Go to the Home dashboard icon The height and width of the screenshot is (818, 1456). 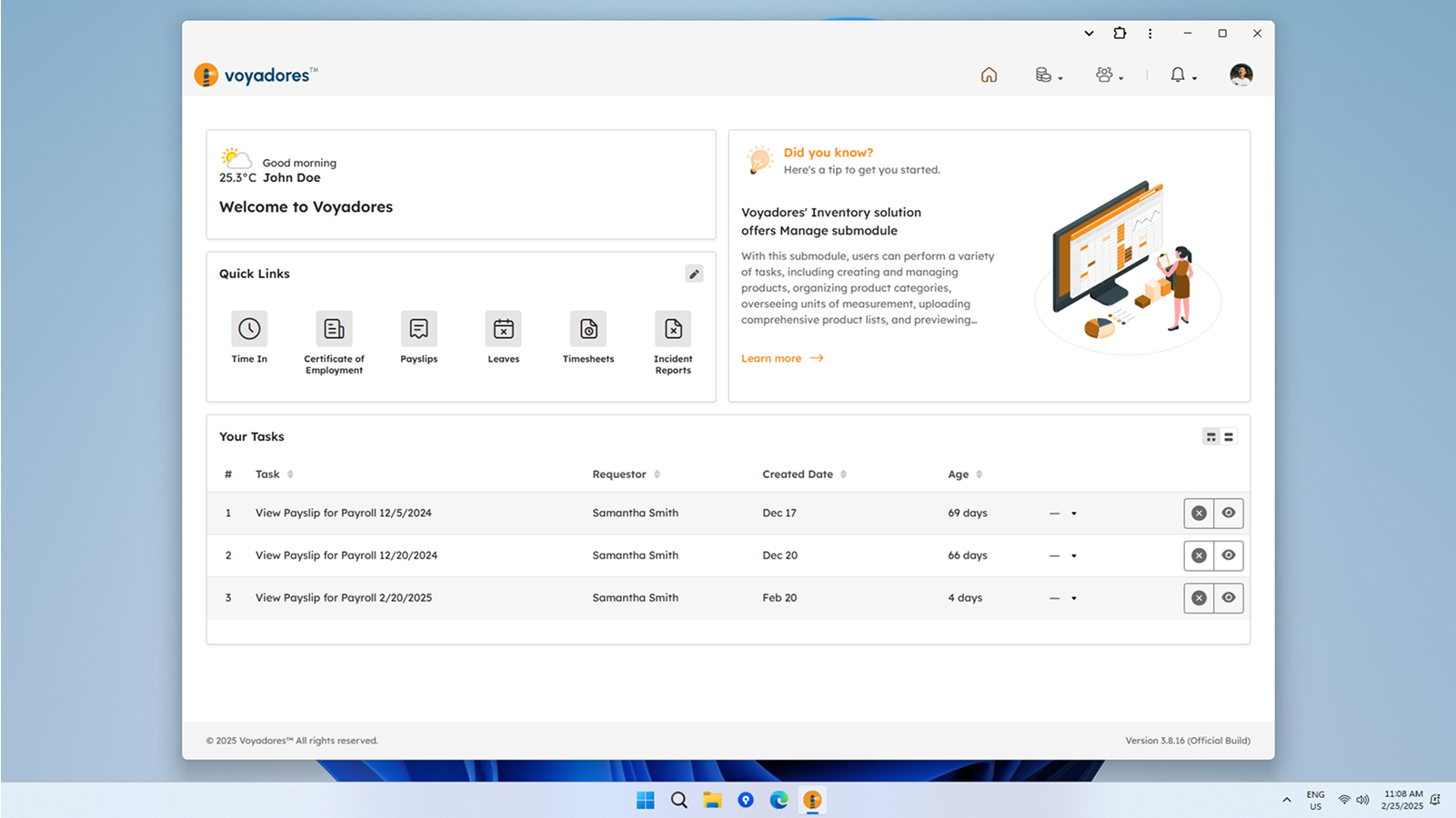click(989, 75)
